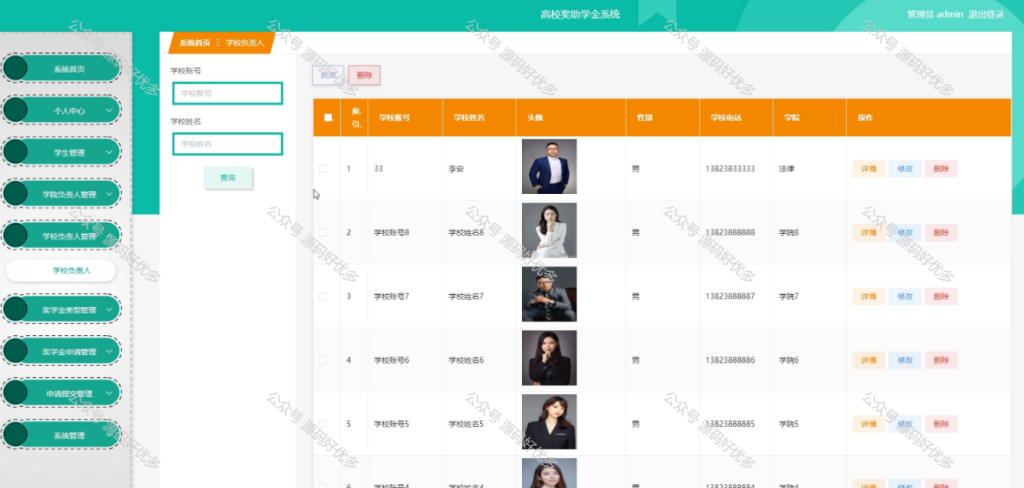The width and height of the screenshot is (1024, 488).
Task: Open 详情 for the 学校账号6 row
Action: click(869, 360)
